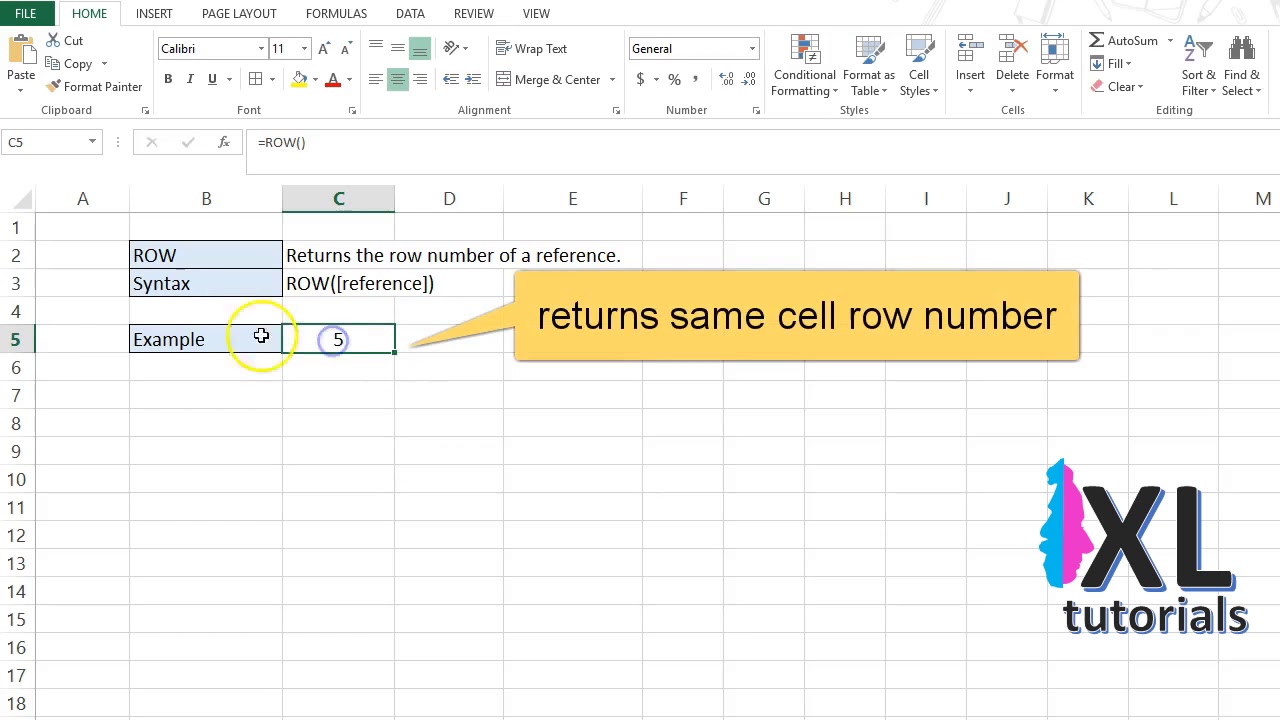
Task: Switch to the VIEW tab
Action: click(536, 14)
